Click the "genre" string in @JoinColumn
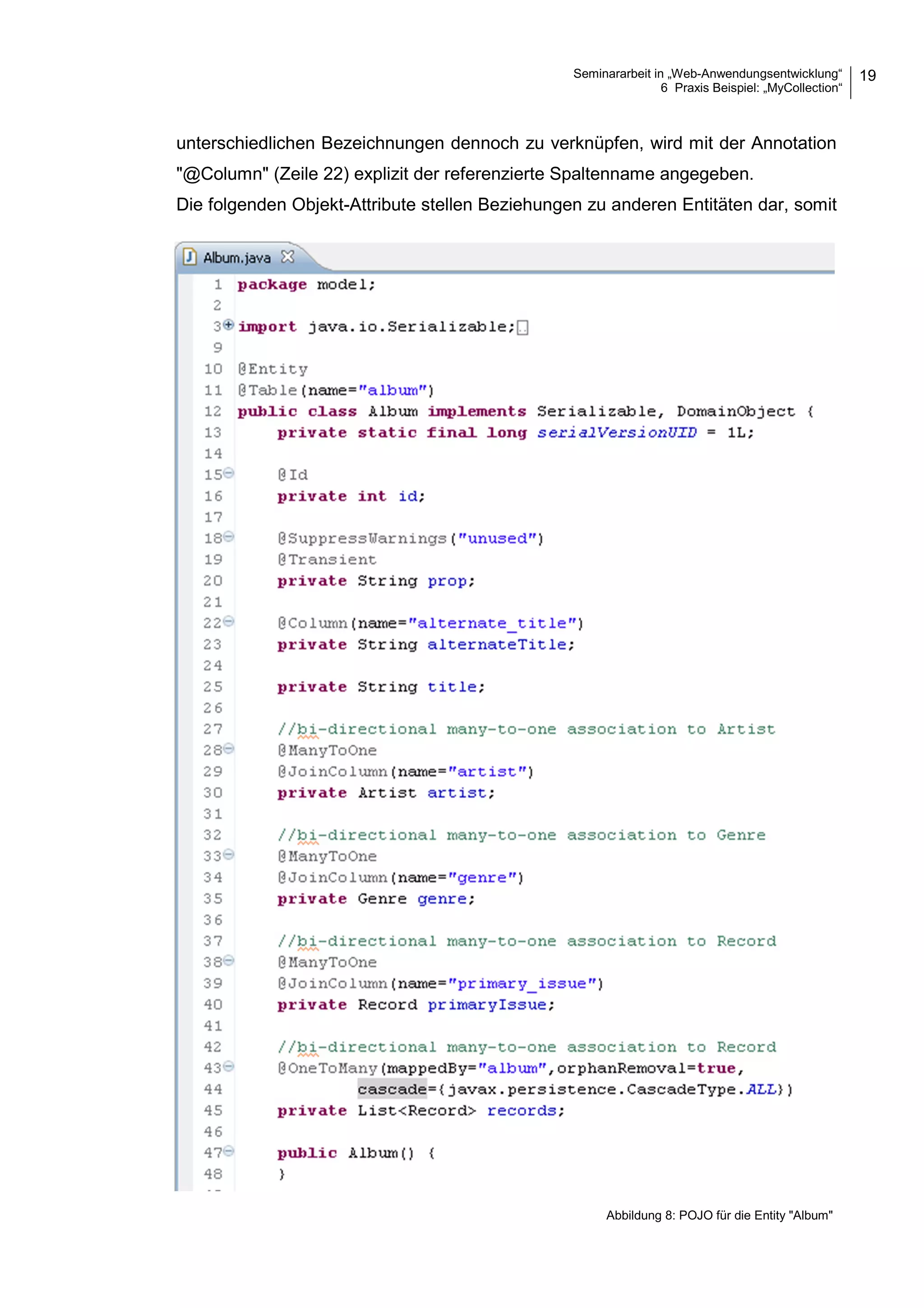 click(x=483, y=878)
